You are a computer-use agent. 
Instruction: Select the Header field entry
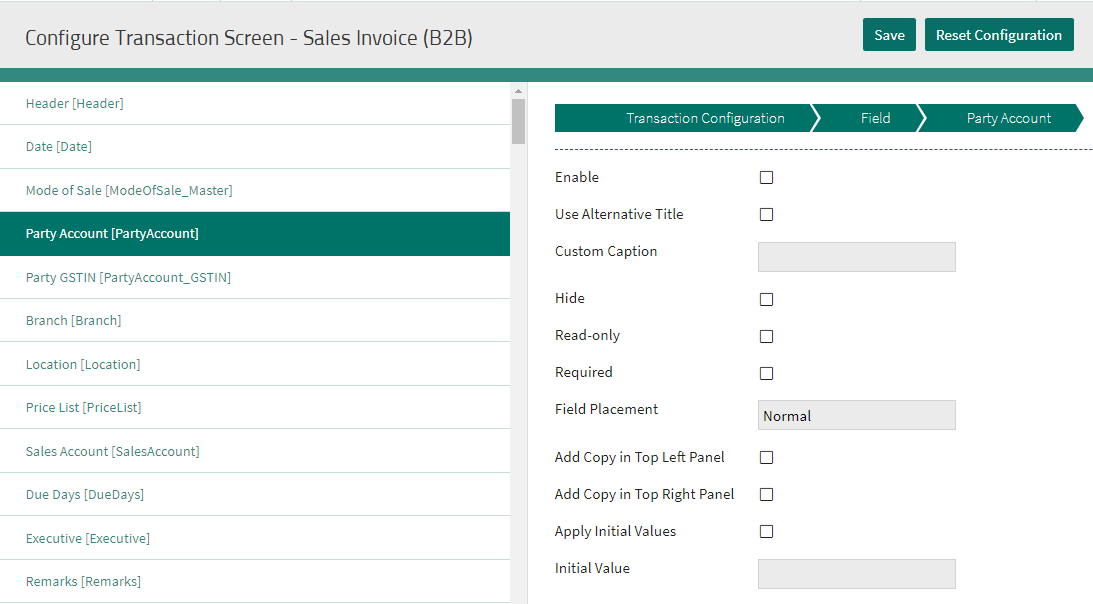tap(75, 103)
